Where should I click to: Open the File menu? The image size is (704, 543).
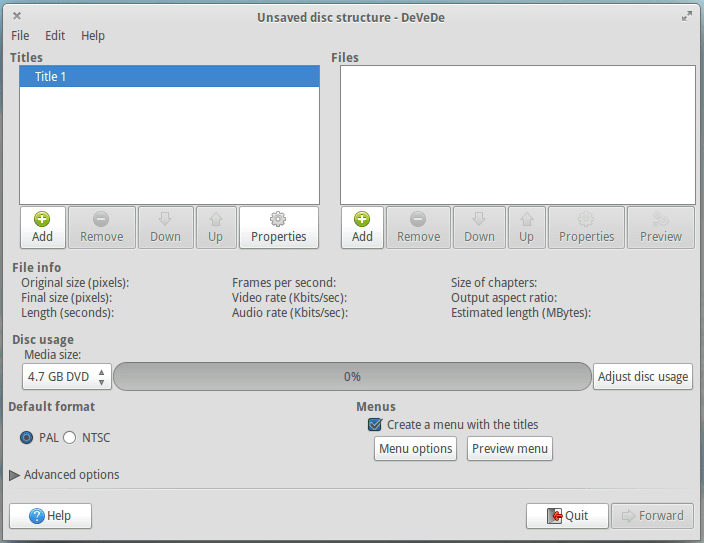coord(20,35)
